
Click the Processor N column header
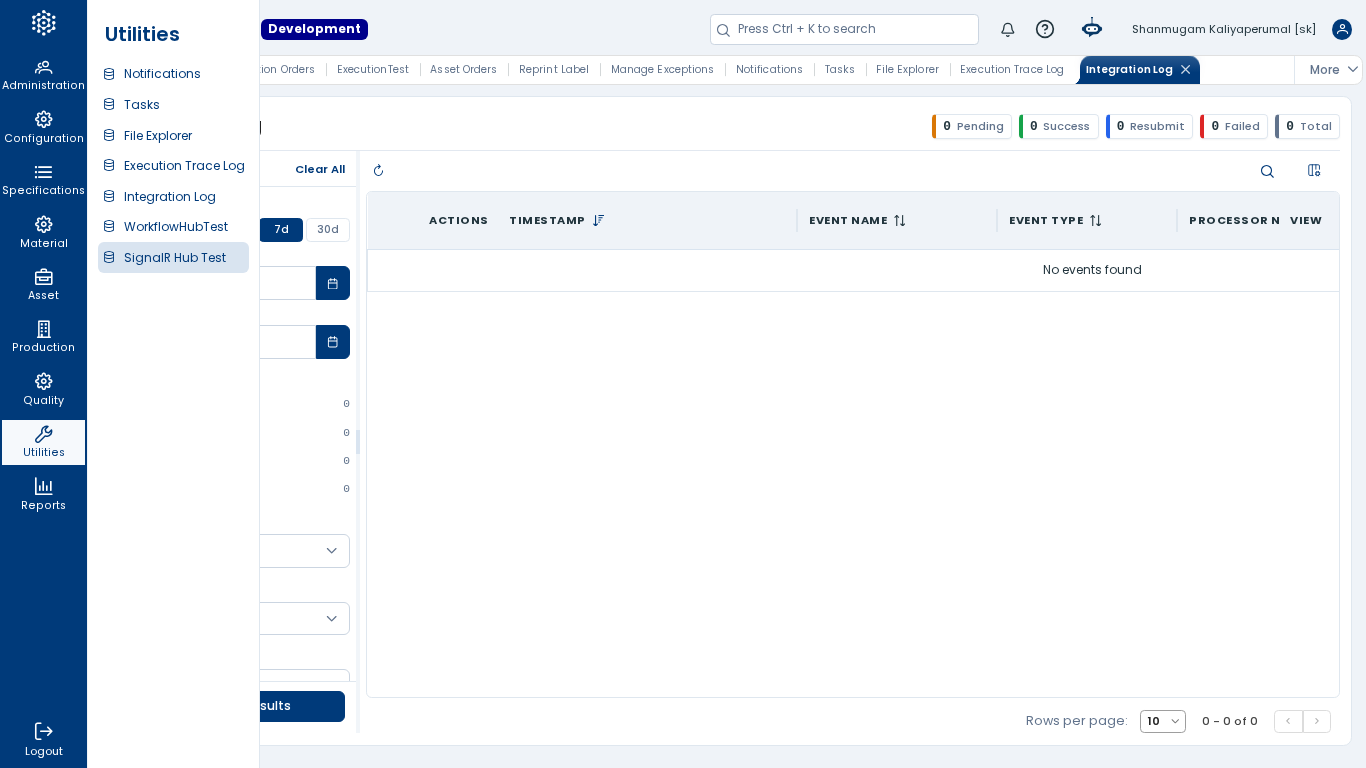(1234, 220)
